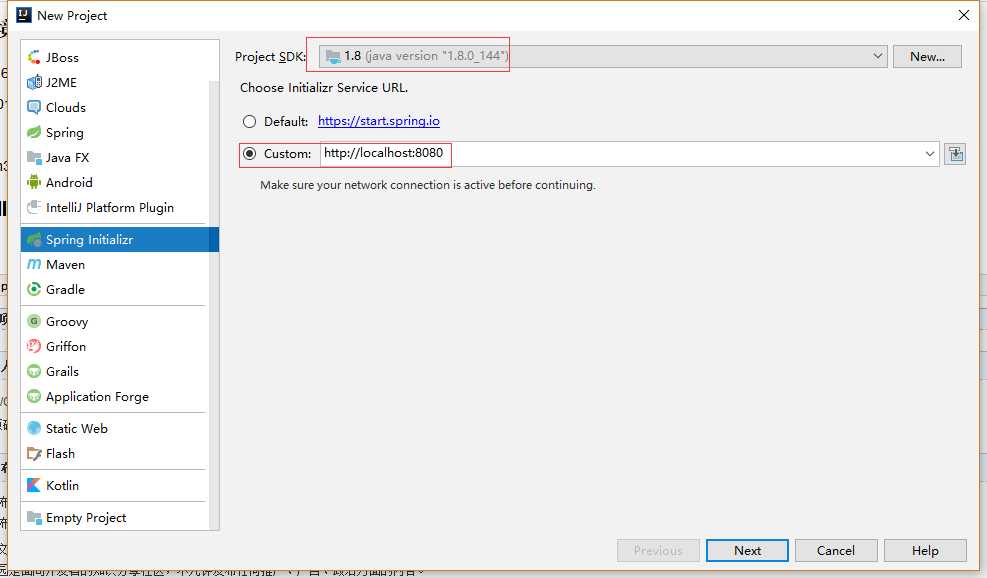The width and height of the screenshot is (987, 578).
Task: Click the IntelliJ Platform Plugin icon
Action: [x=34, y=208]
